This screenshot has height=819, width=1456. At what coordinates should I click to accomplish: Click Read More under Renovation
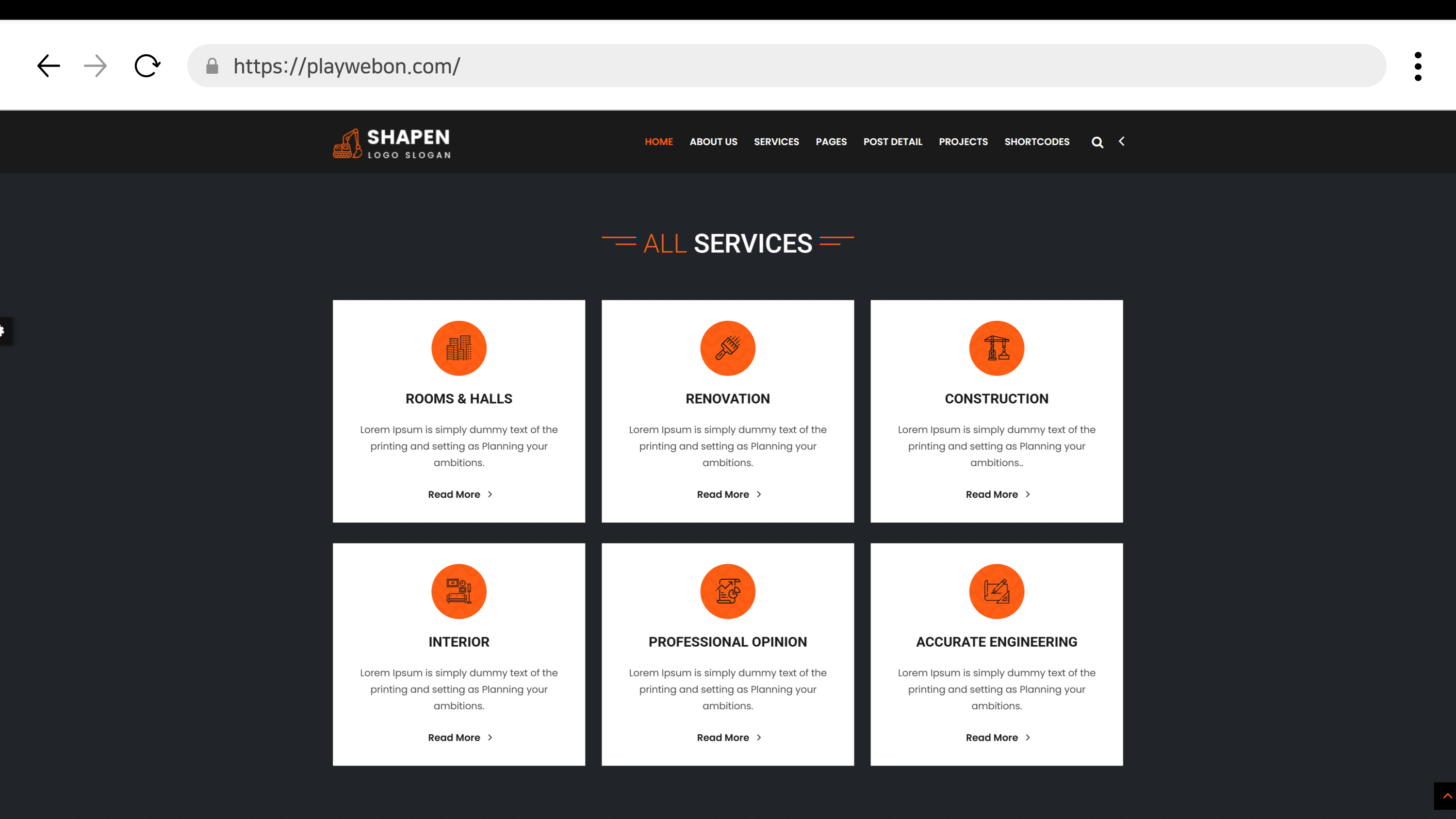728,494
